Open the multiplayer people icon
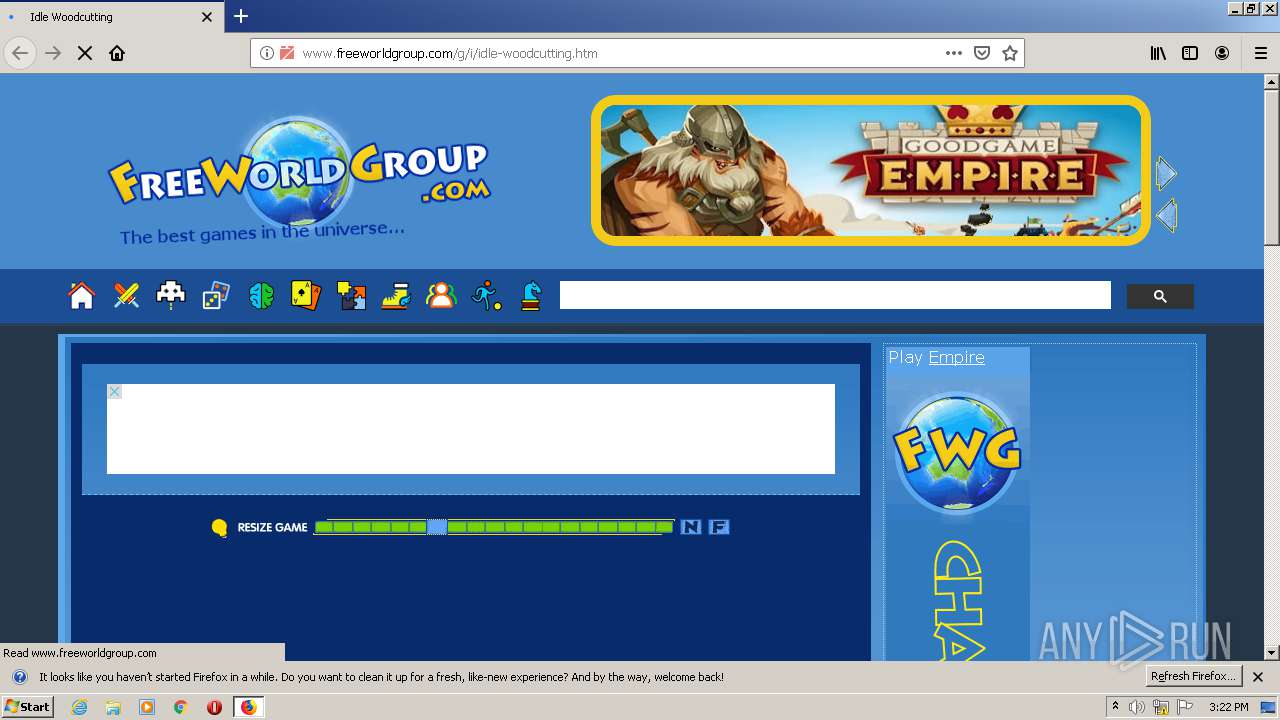Screen dimensions: 1280x720 441,296
